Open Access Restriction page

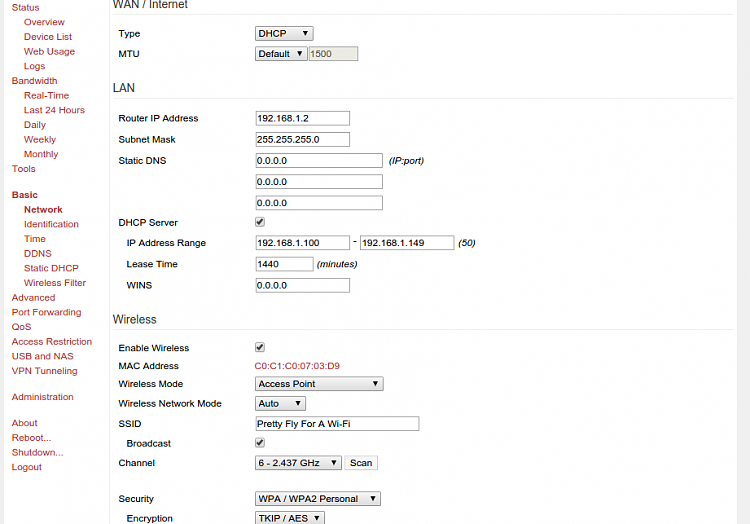52,342
